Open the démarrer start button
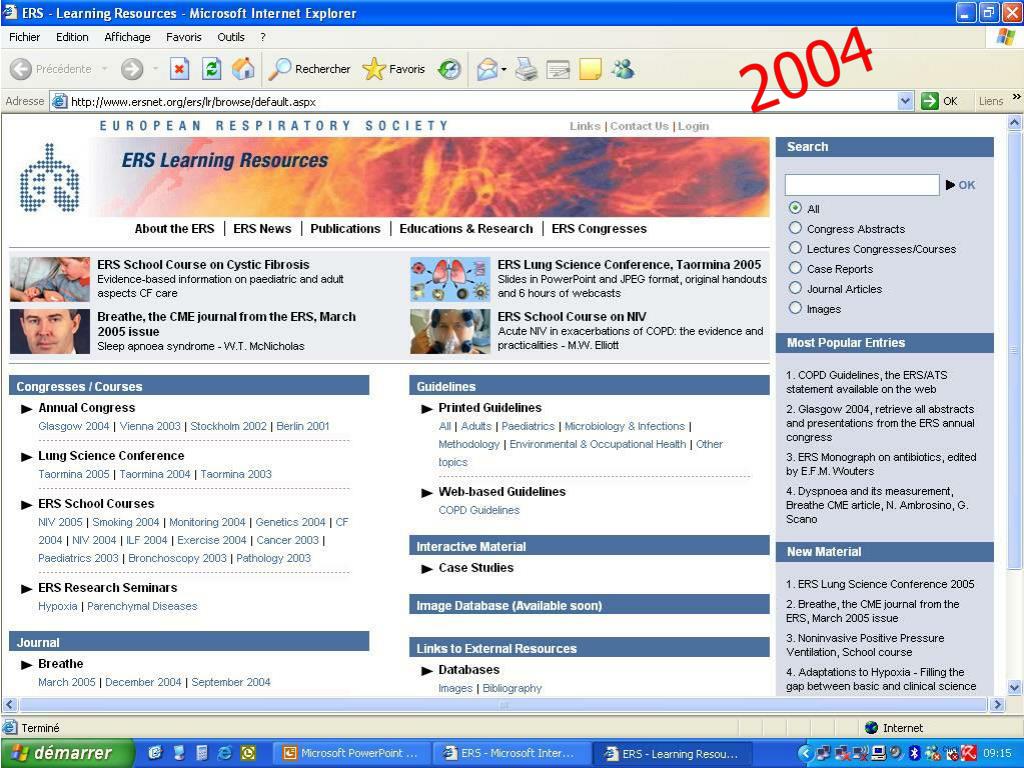The width and height of the screenshot is (1024, 768). [x=67, y=753]
